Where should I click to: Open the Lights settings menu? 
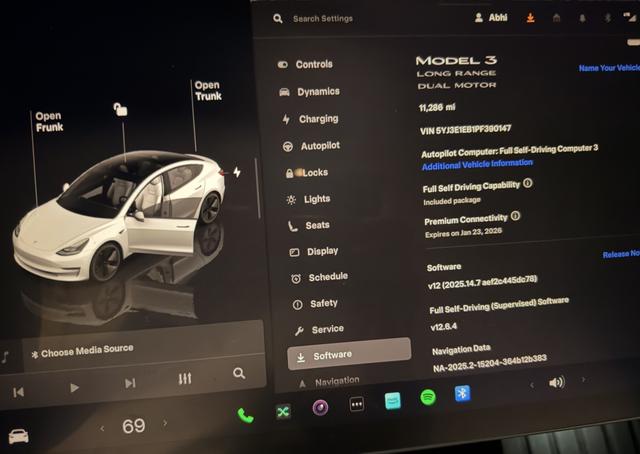click(x=309, y=199)
